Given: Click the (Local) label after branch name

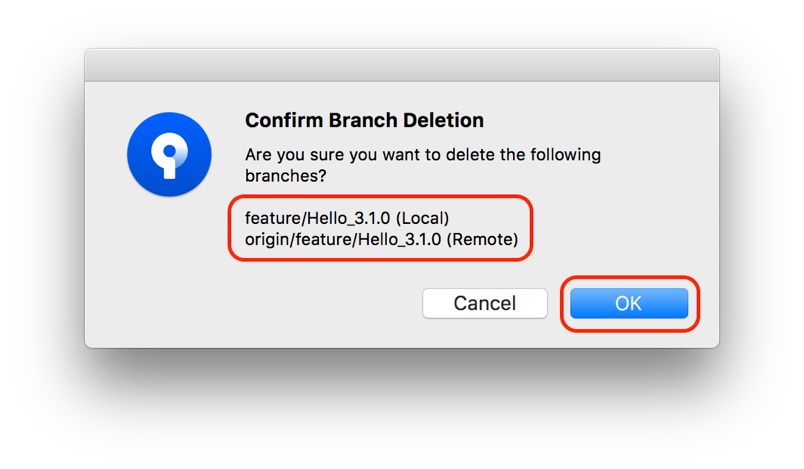Looking at the screenshot, I should coord(423,219).
